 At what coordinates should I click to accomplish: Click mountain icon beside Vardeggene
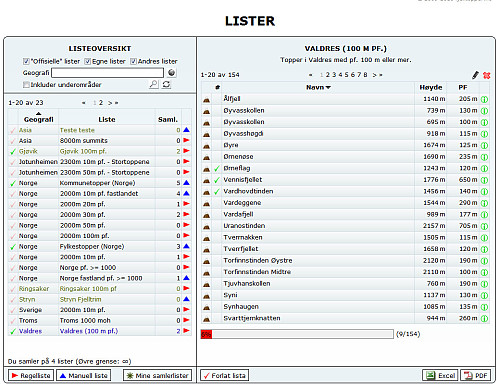(207, 203)
